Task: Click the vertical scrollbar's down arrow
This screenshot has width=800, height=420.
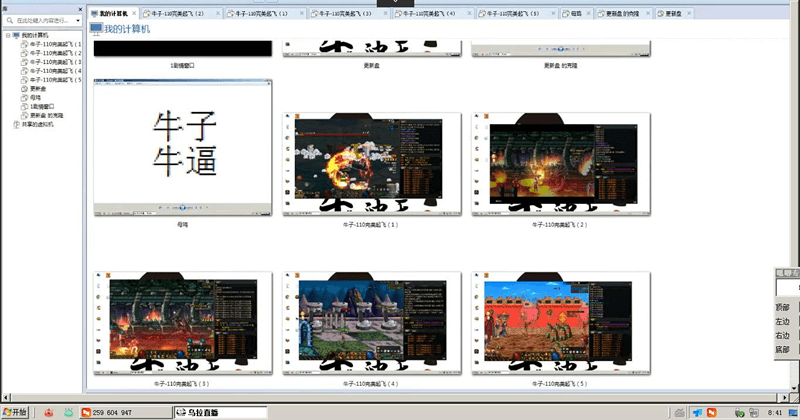Action: [x=795, y=388]
